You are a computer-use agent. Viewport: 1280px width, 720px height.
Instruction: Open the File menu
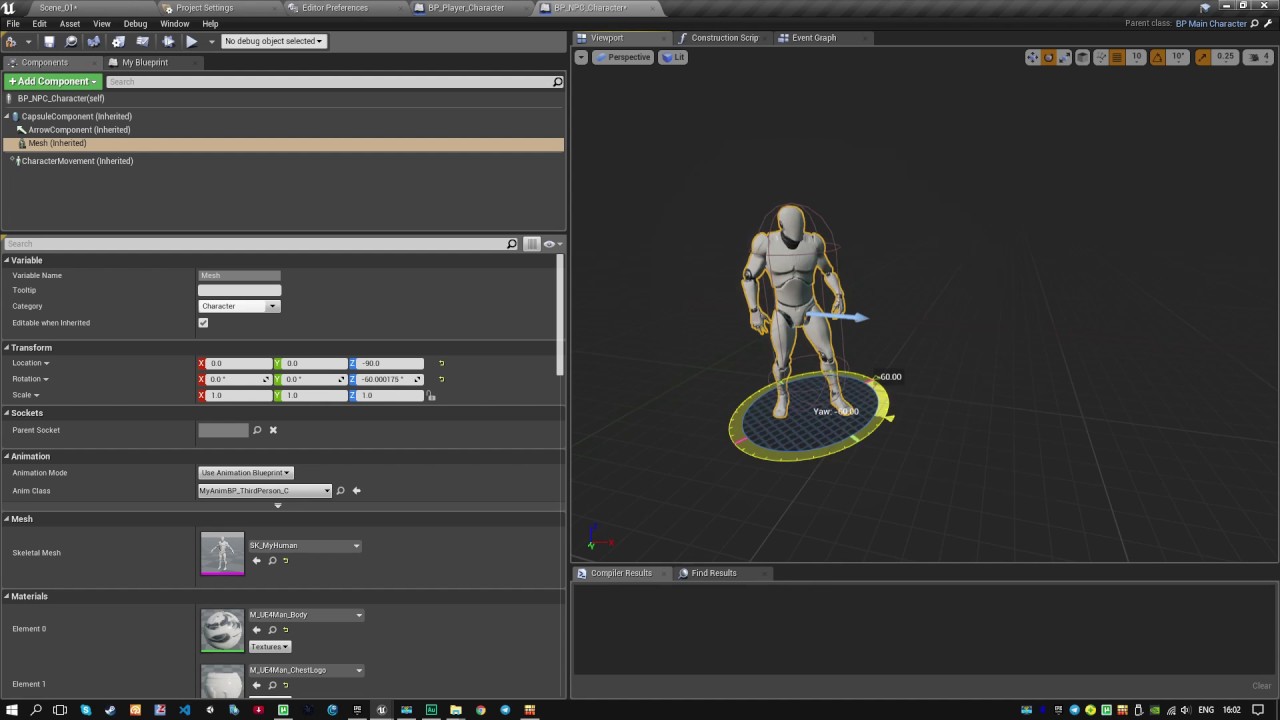tap(13, 24)
